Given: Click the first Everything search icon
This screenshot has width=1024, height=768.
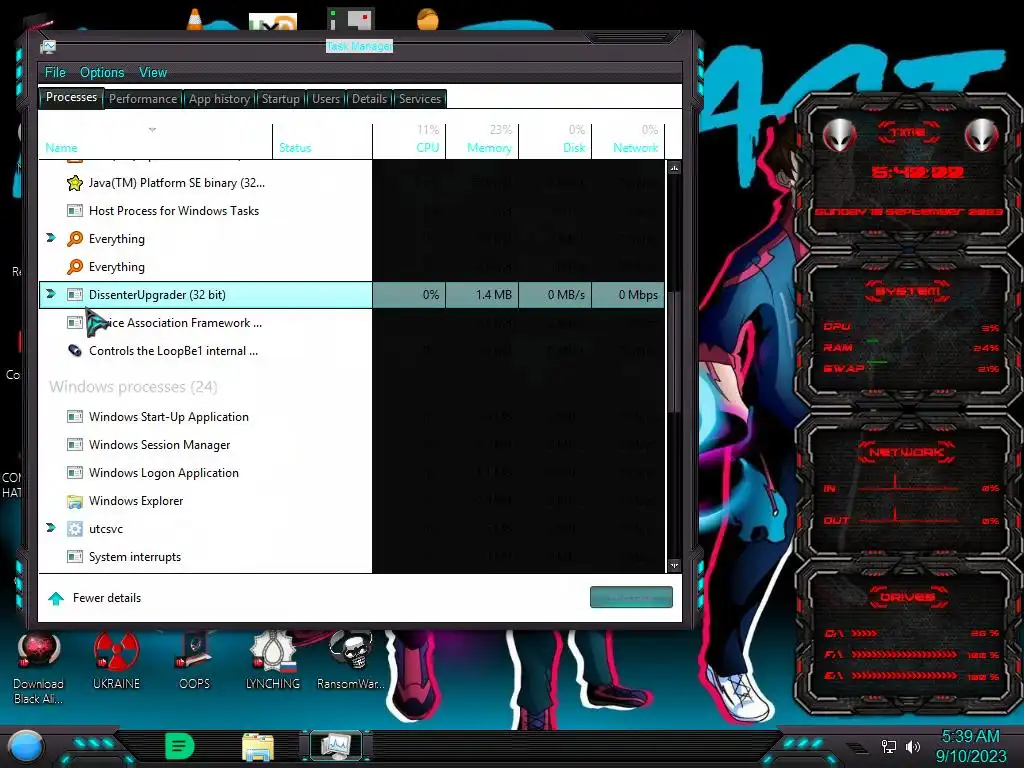Looking at the screenshot, I should [75, 239].
